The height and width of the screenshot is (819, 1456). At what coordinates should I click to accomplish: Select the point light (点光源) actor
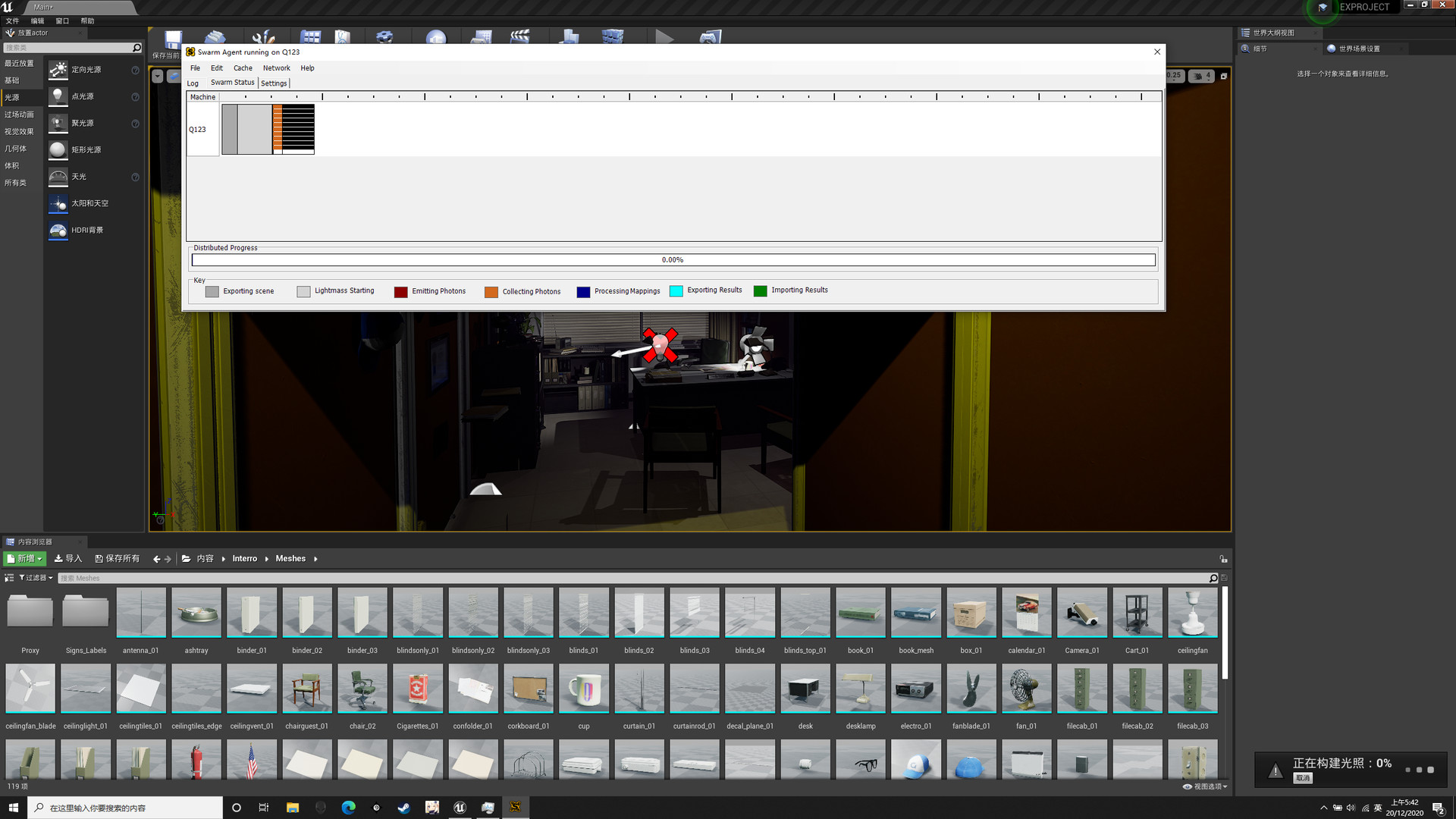82,96
